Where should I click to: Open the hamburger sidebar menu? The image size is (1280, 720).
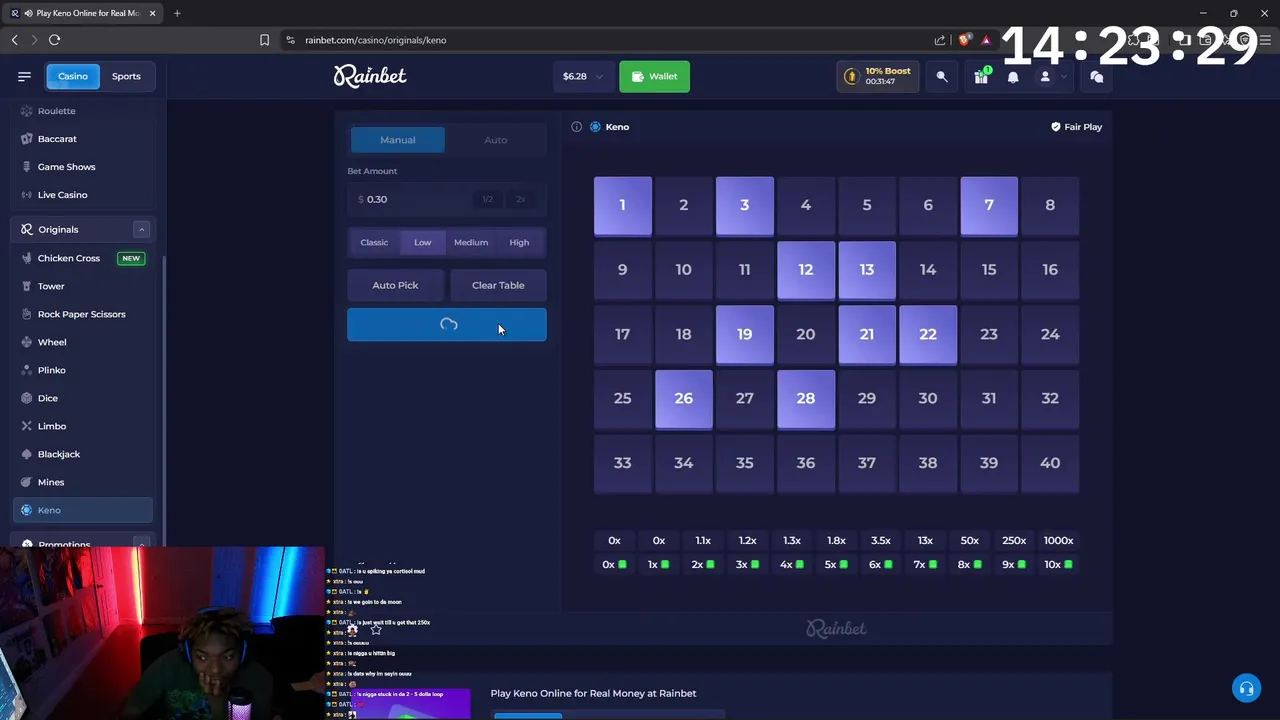click(24, 76)
